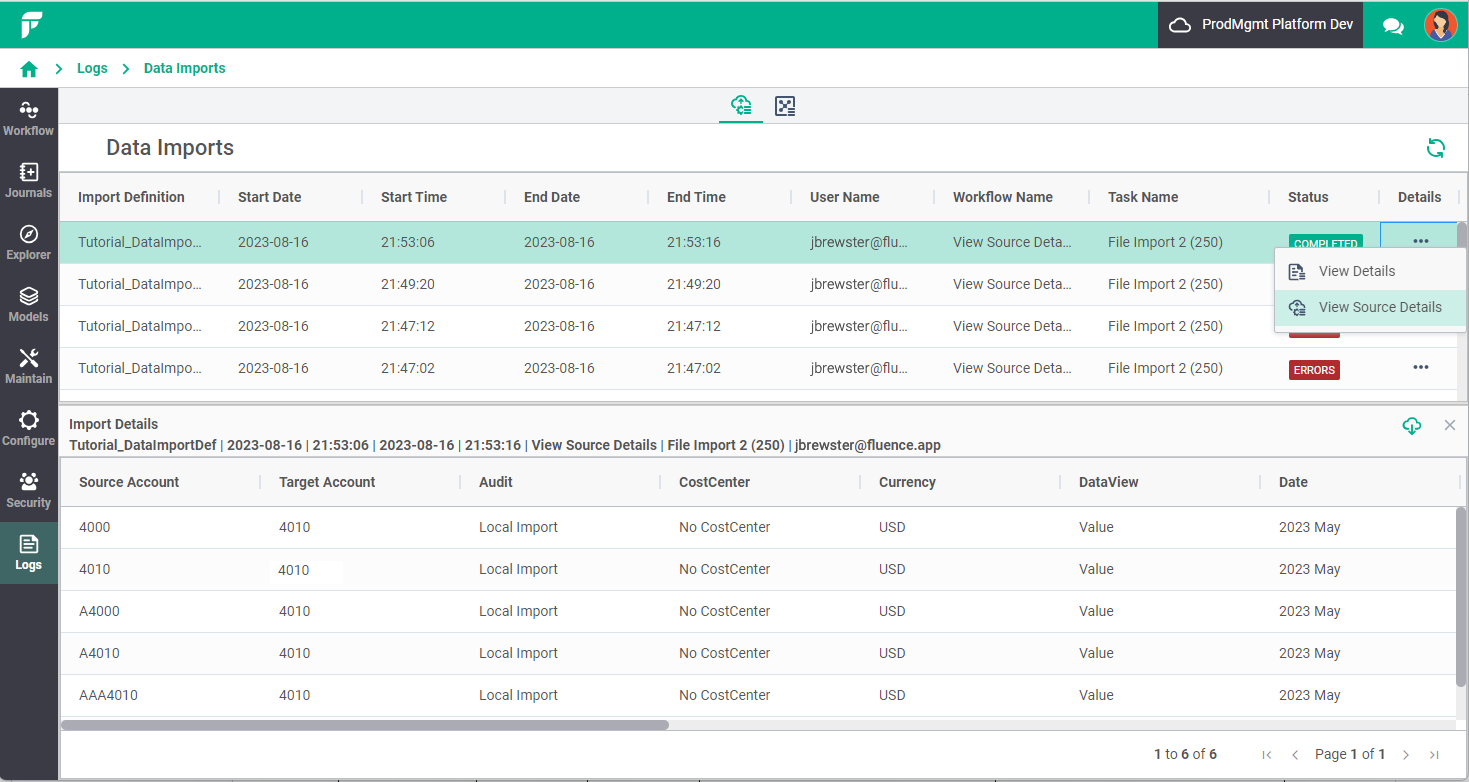Viewport: 1469px width, 782px height.
Task: Open Models in the sidebar
Action: [29, 305]
